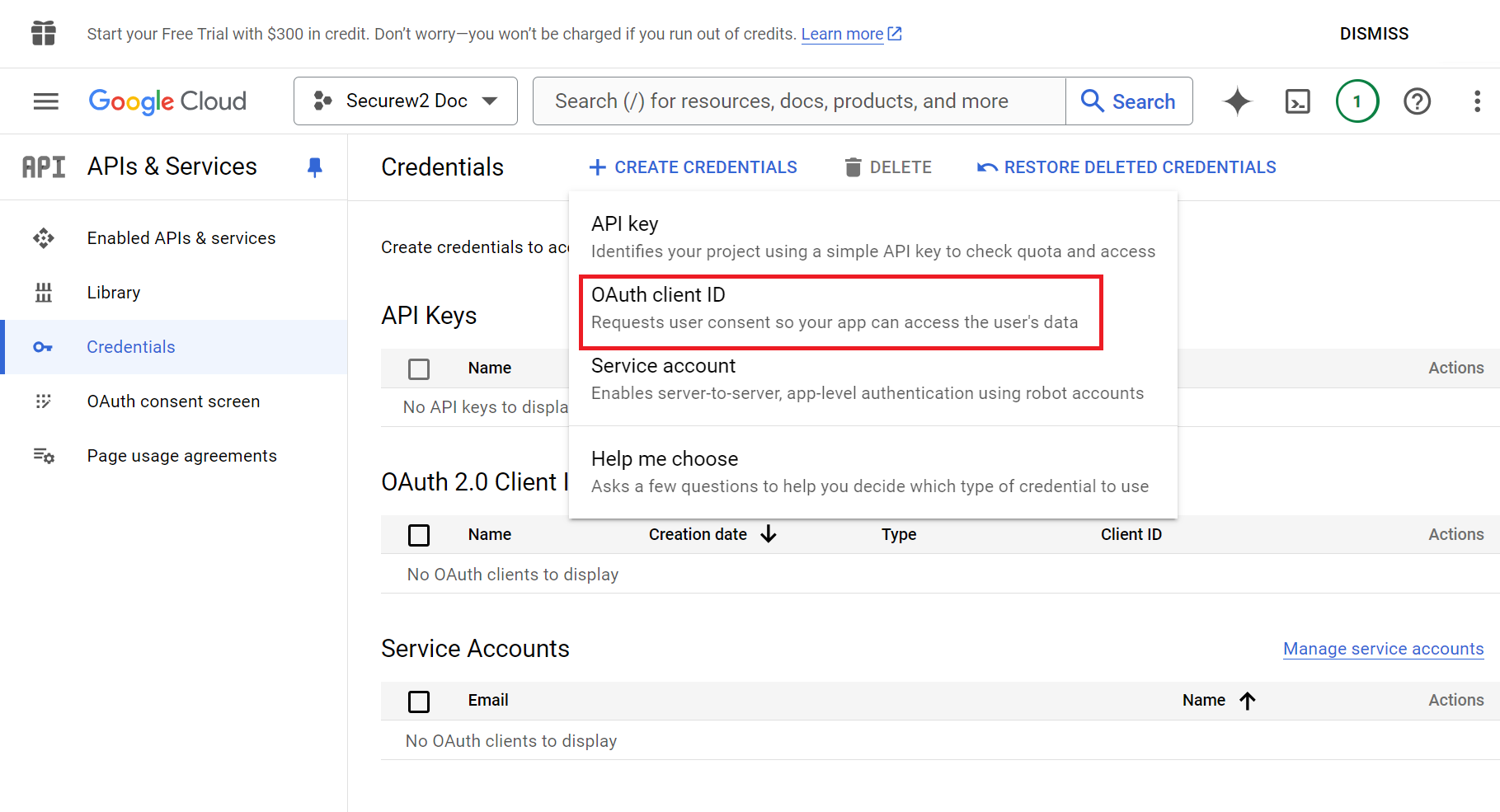The image size is (1500, 812).
Task: Click the resource search input field
Action: pyautogui.click(x=798, y=101)
